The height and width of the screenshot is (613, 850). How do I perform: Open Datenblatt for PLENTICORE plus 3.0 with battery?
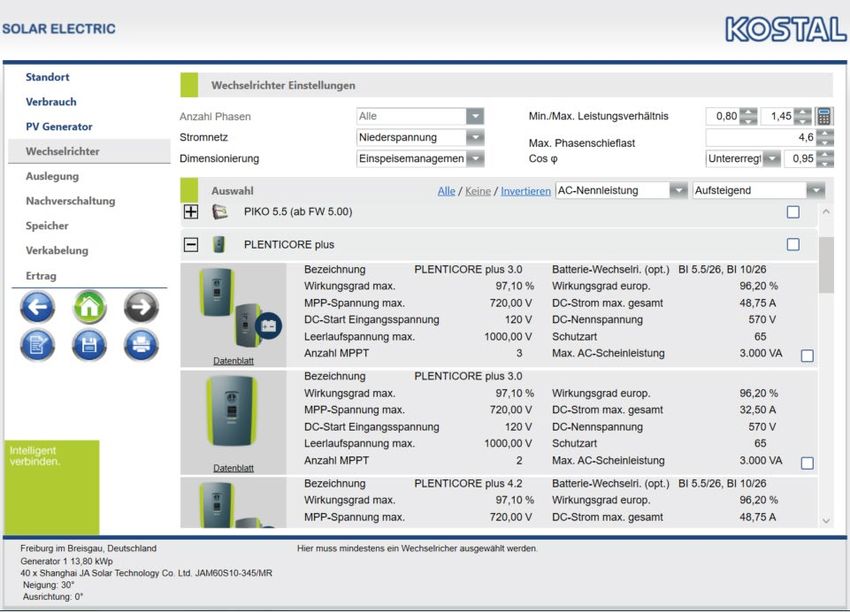233,361
